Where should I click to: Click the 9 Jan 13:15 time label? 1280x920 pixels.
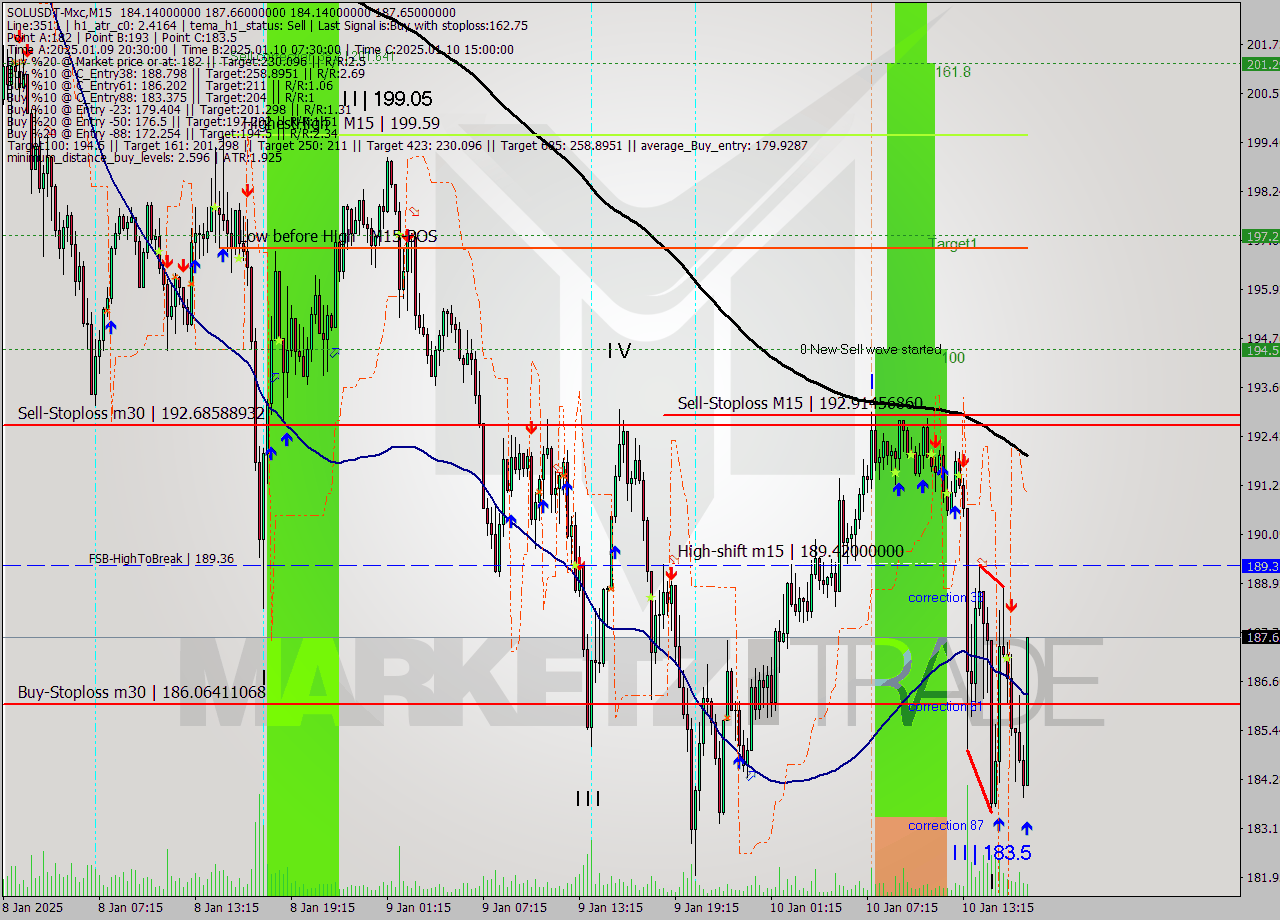pyautogui.click(x=610, y=908)
